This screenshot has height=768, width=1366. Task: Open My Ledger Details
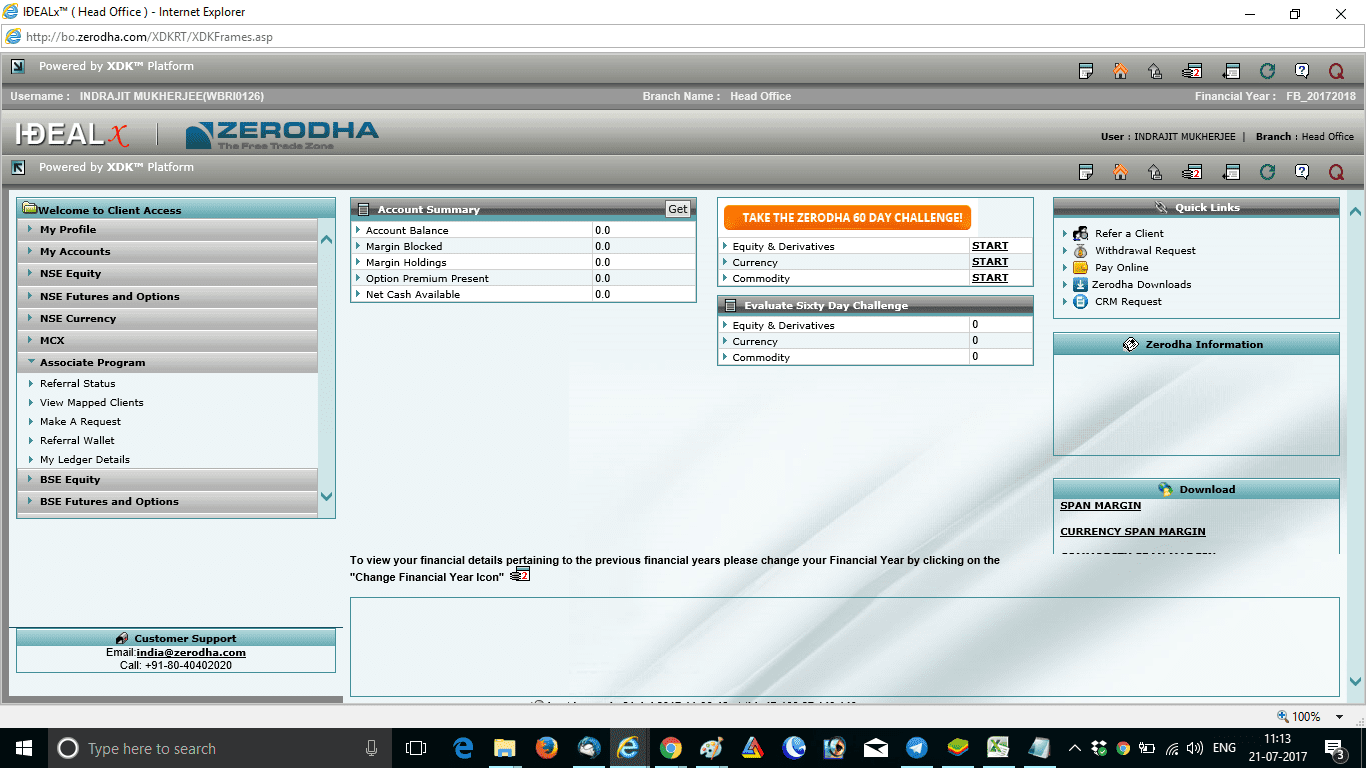(x=85, y=459)
